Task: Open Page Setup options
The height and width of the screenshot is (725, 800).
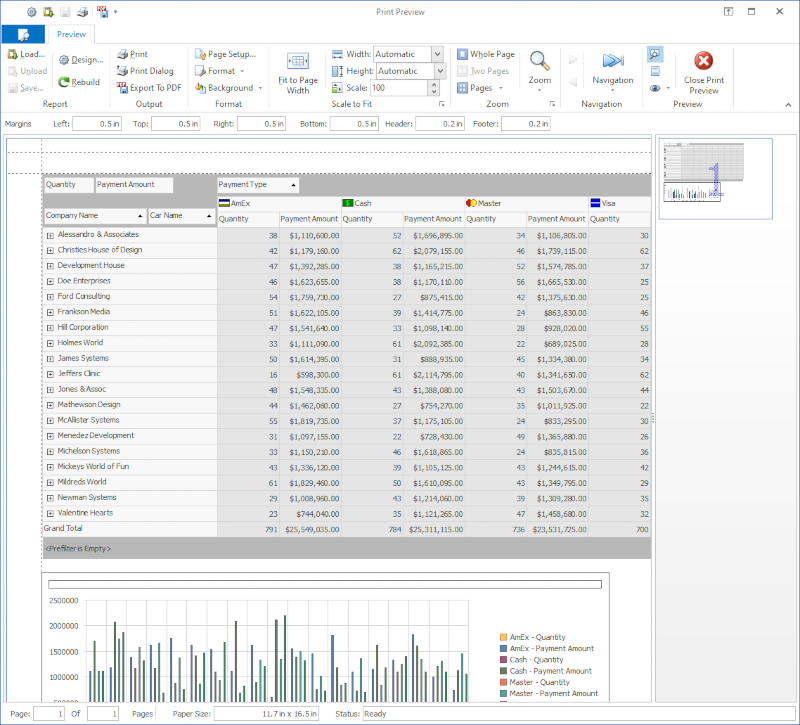Action: (x=224, y=54)
